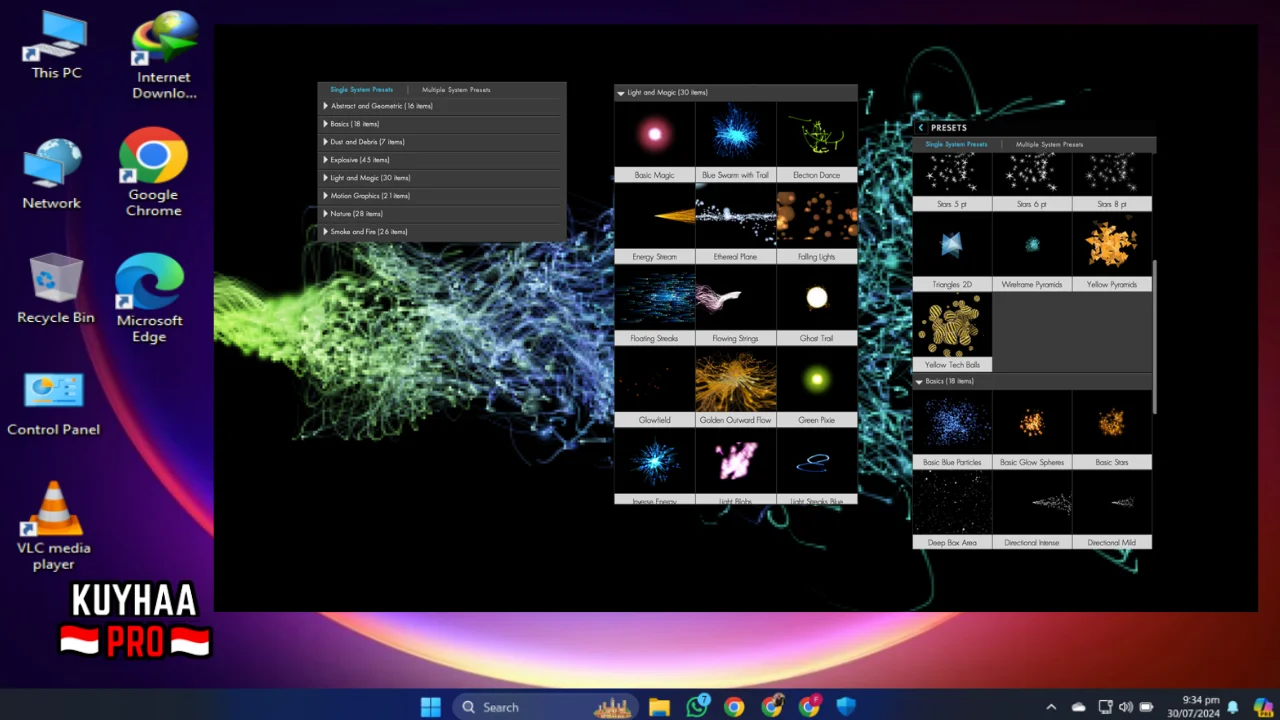Expand Smoke and Fire (26 items) category
1280x720 pixels.
click(x=441, y=232)
